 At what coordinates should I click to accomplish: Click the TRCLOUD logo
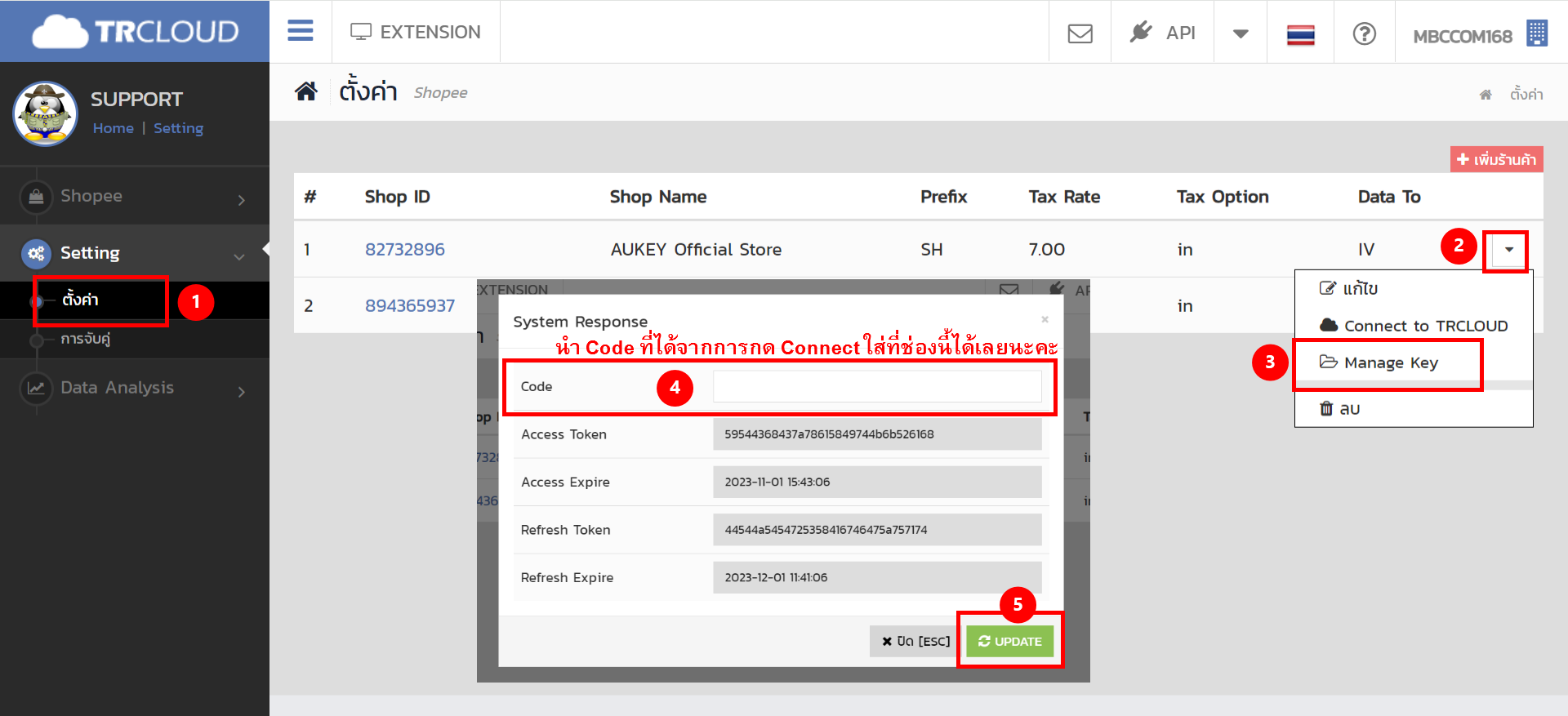(x=135, y=32)
